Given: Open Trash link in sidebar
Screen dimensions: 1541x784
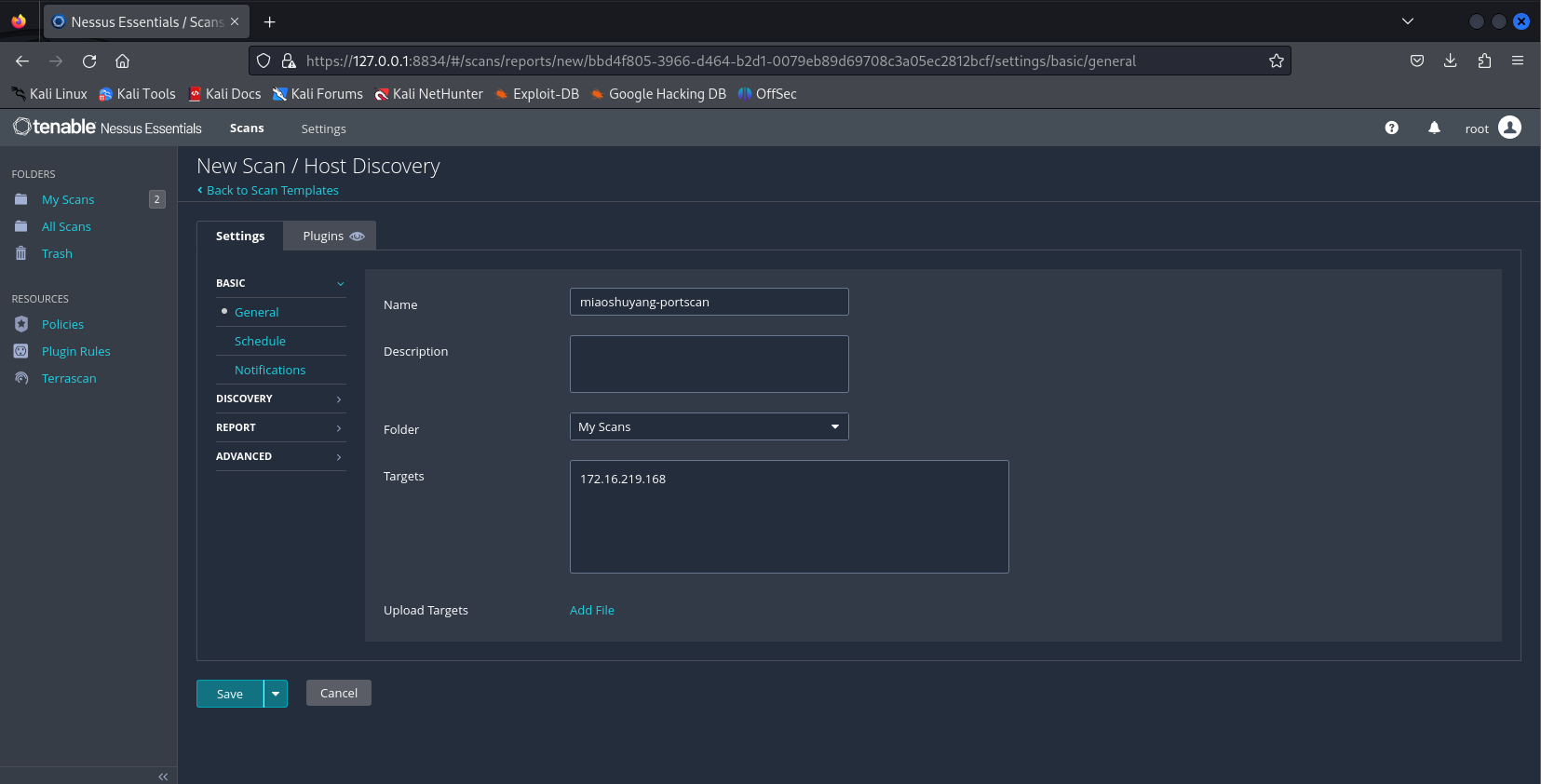Looking at the screenshot, I should pyautogui.click(x=57, y=253).
